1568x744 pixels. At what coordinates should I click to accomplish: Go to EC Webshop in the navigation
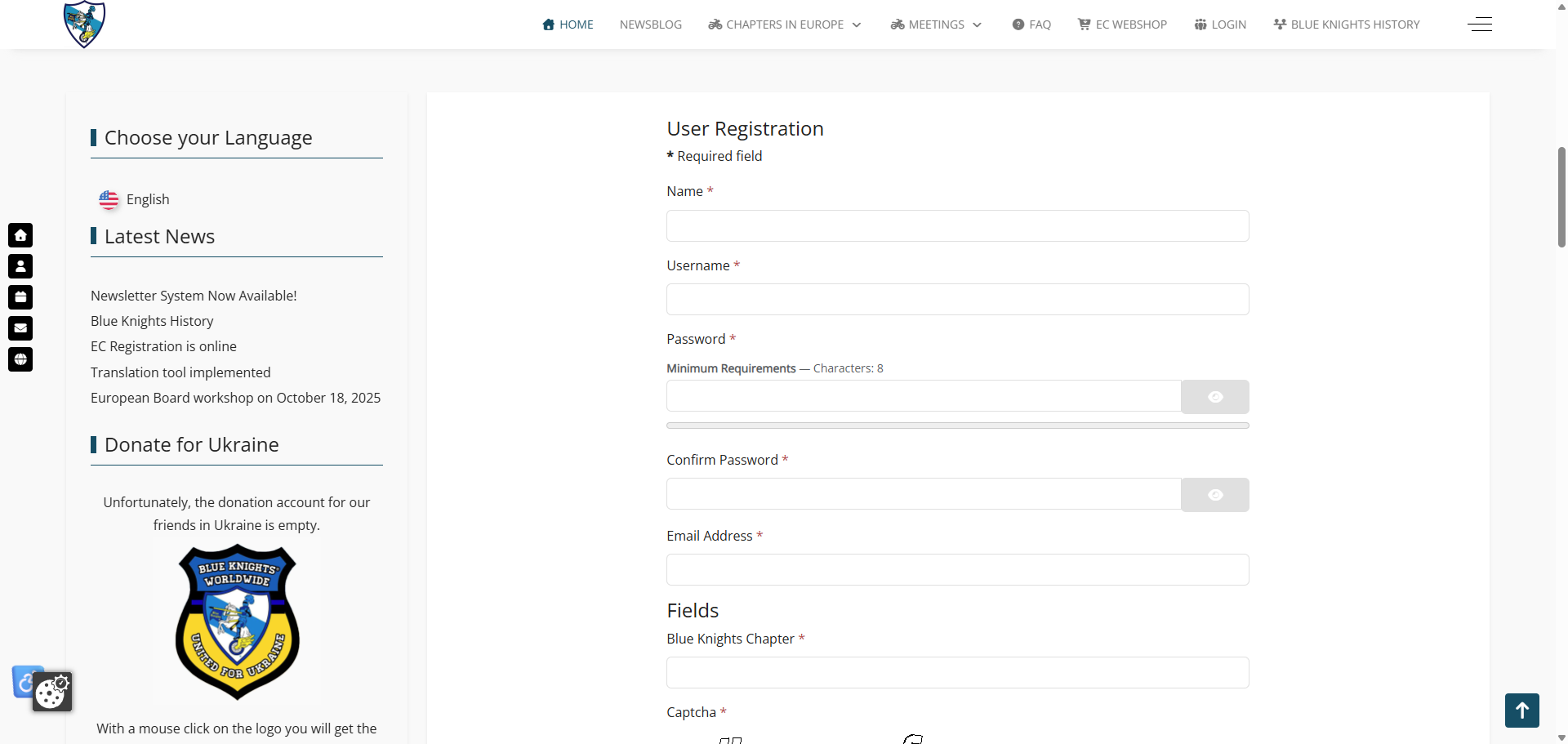pyautogui.click(x=1122, y=25)
